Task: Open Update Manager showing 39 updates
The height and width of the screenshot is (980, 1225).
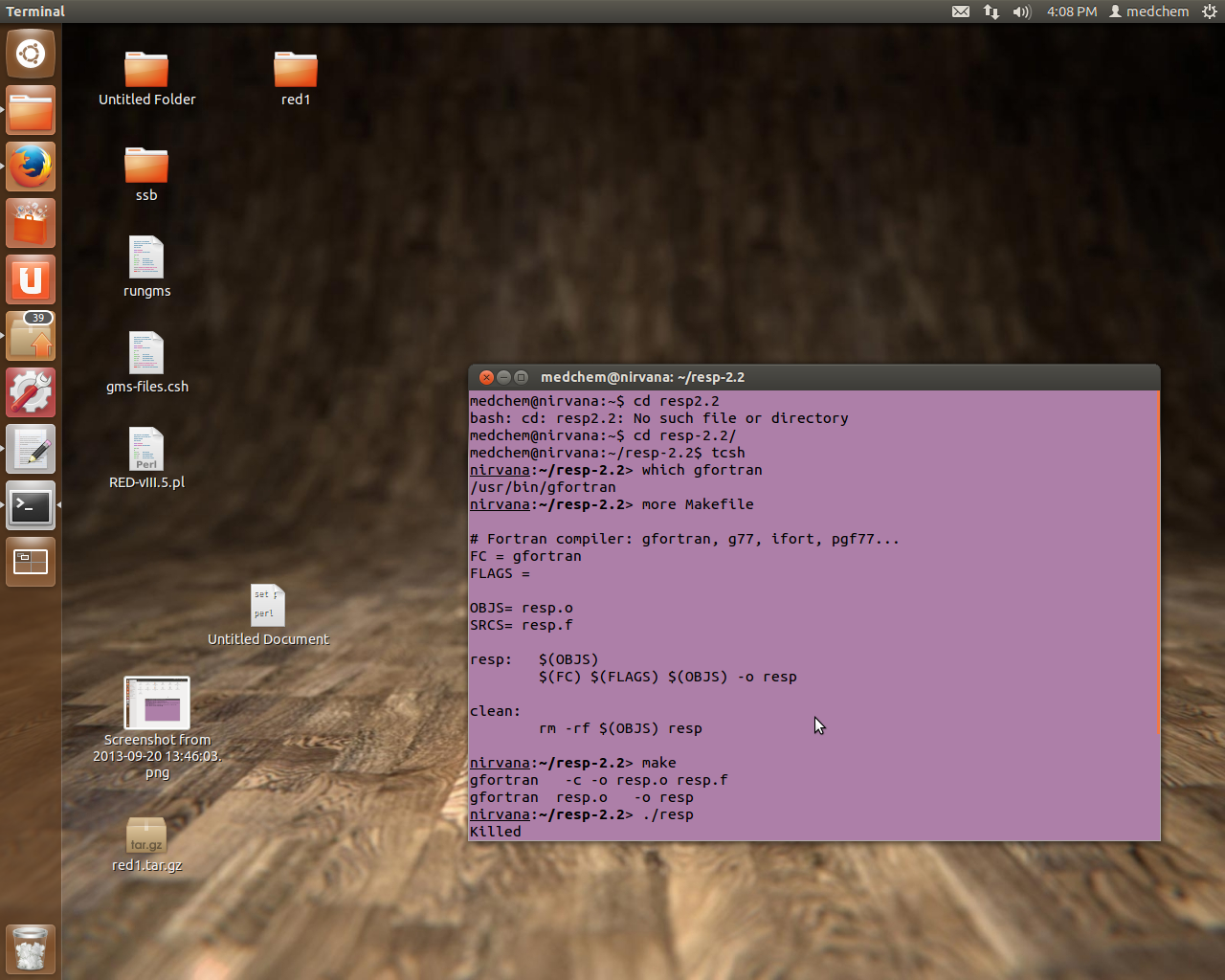Action: 31,337
